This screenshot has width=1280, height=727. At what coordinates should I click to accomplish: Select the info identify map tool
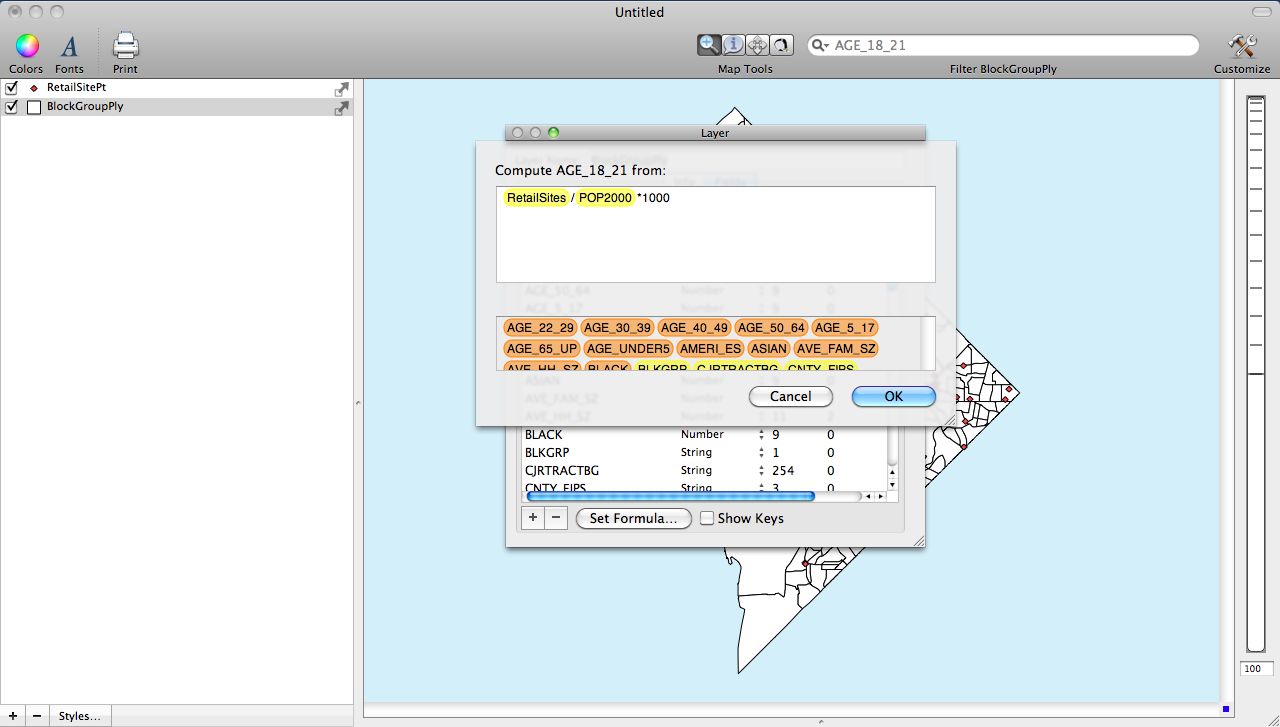(x=733, y=45)
